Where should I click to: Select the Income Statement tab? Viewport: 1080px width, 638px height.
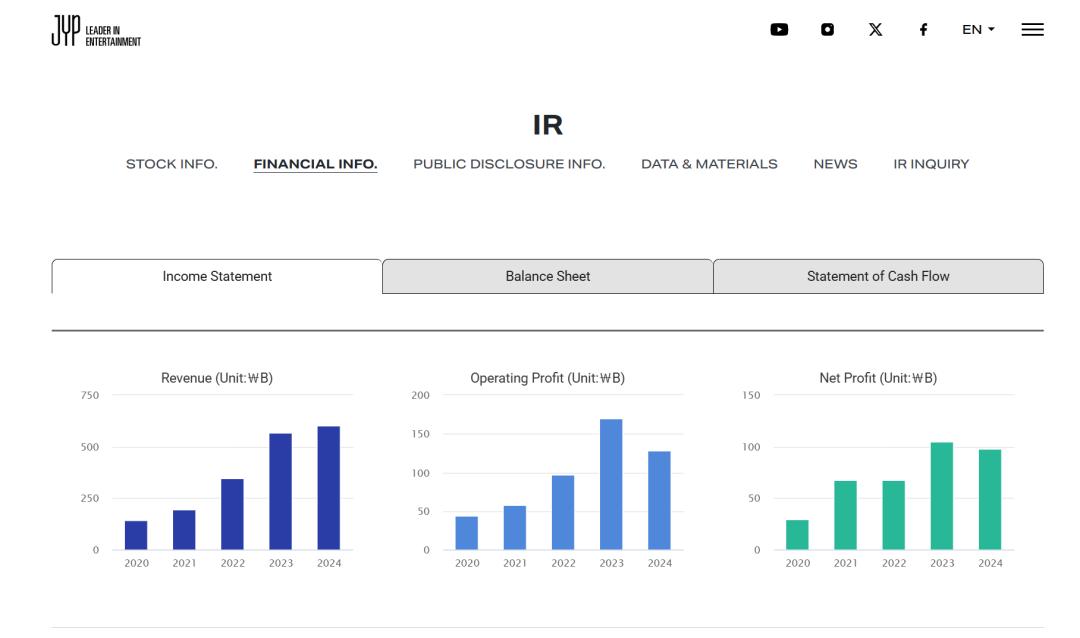[217, 277]
